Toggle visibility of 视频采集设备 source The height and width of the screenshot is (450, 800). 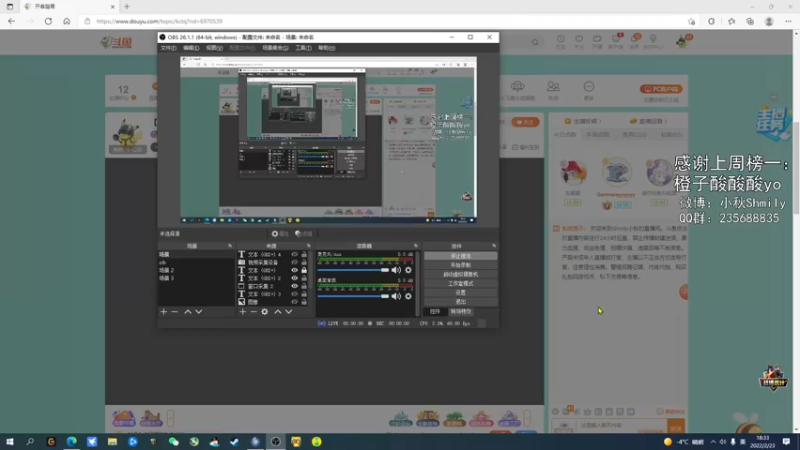pos(294,262)
